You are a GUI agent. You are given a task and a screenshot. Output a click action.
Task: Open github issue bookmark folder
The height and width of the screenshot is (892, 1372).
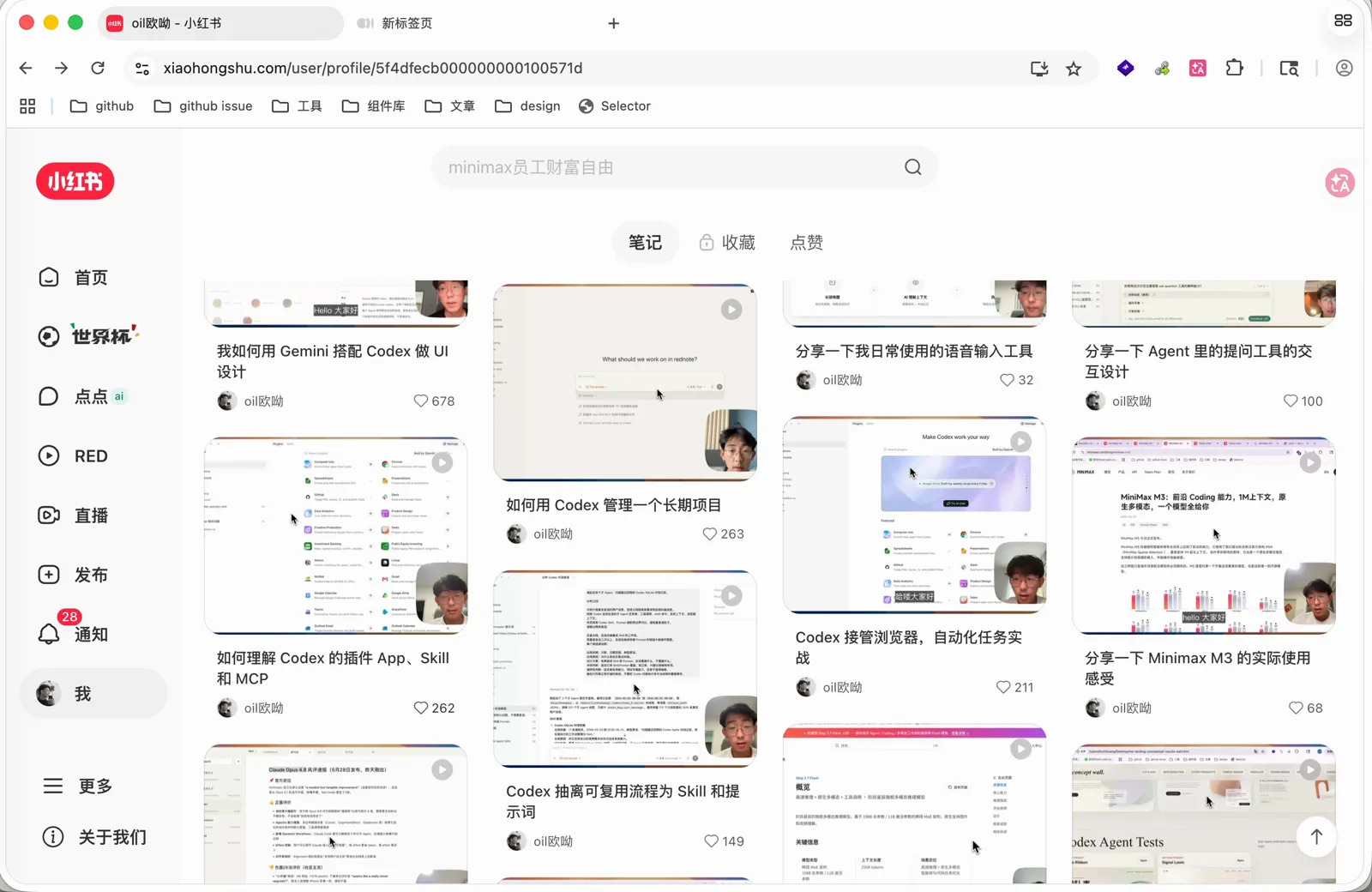(203, 105)
